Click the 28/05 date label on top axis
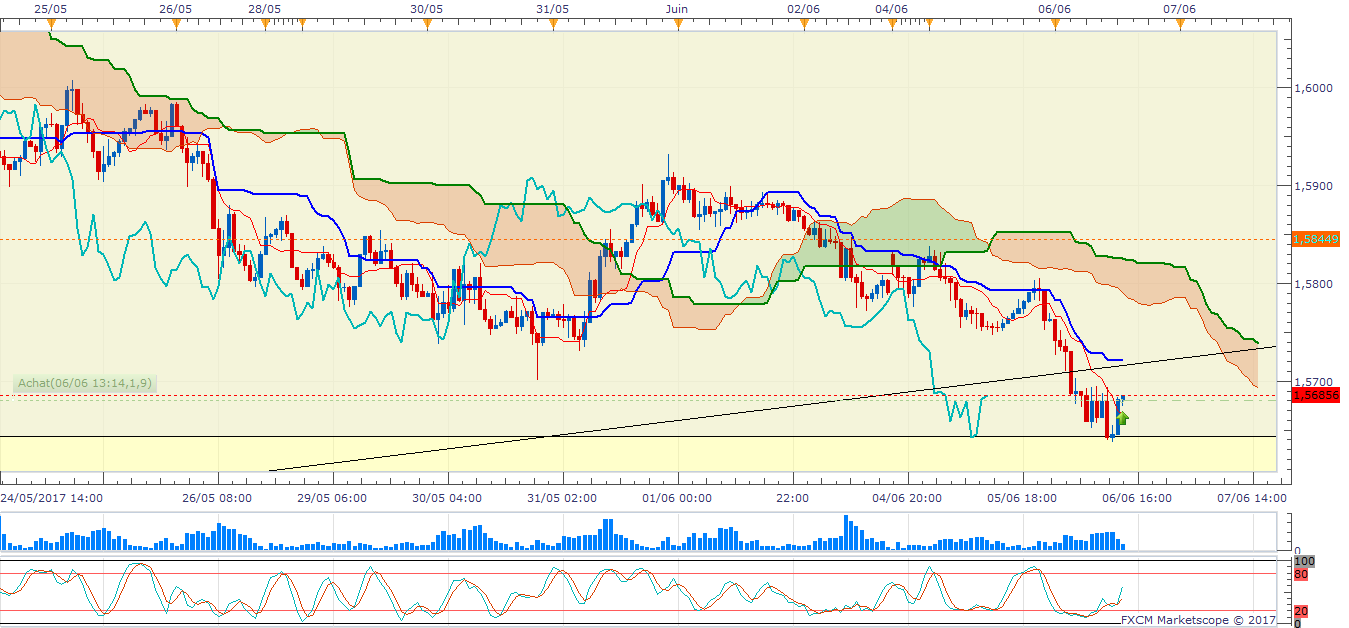The height and width of the screenshot is (628, 1349). click(264, 8)
